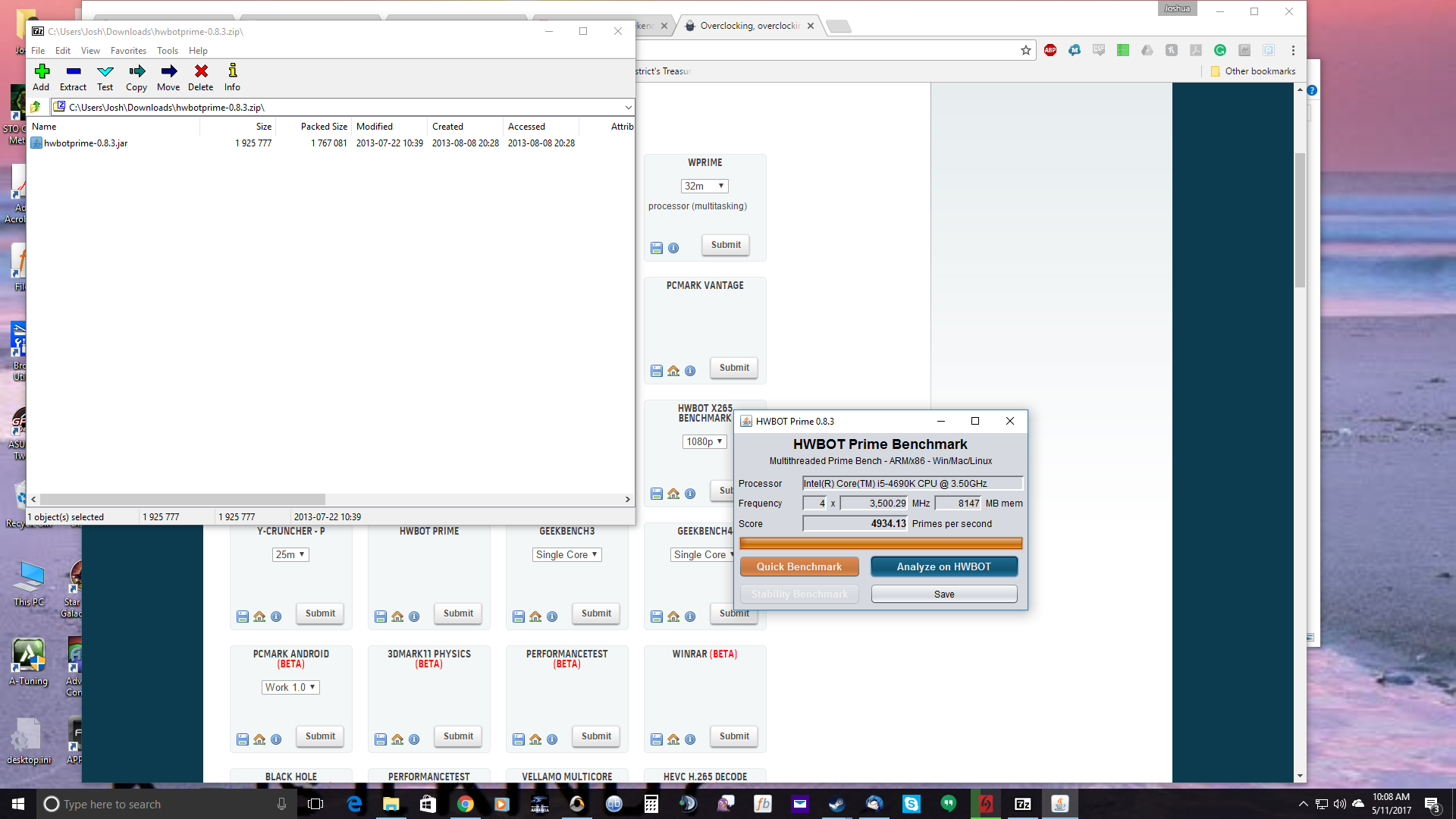Click the Processor field in HWBOT Prime
The image size is (1456, 819).
(913, 483)
